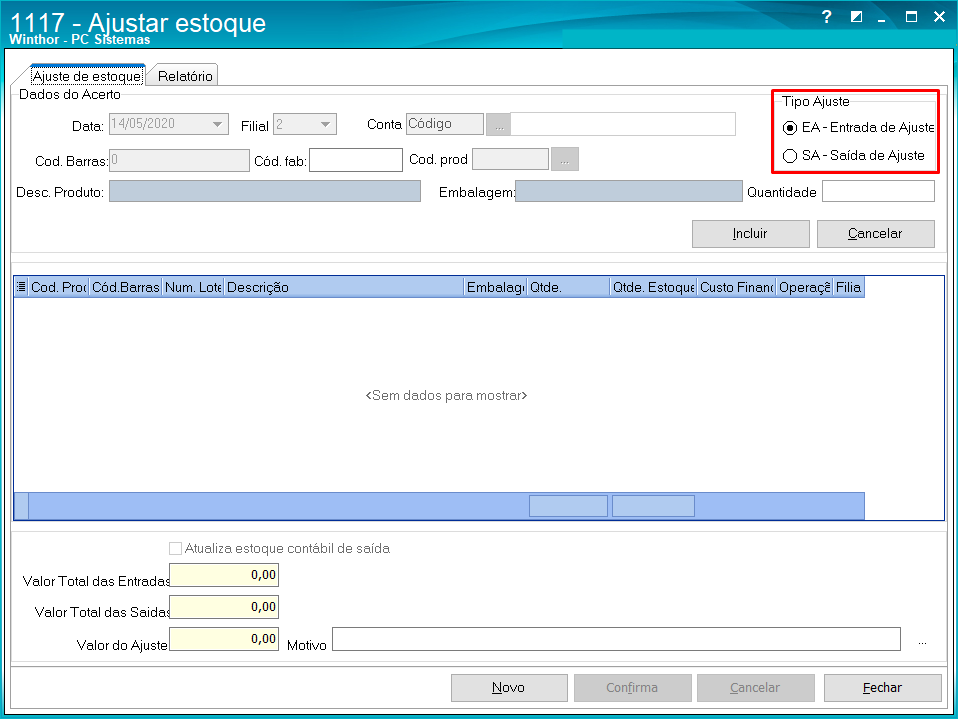This screenshot has height=719, width=958.
Task: Open the help question mark icon
Action: pos(826,16)
